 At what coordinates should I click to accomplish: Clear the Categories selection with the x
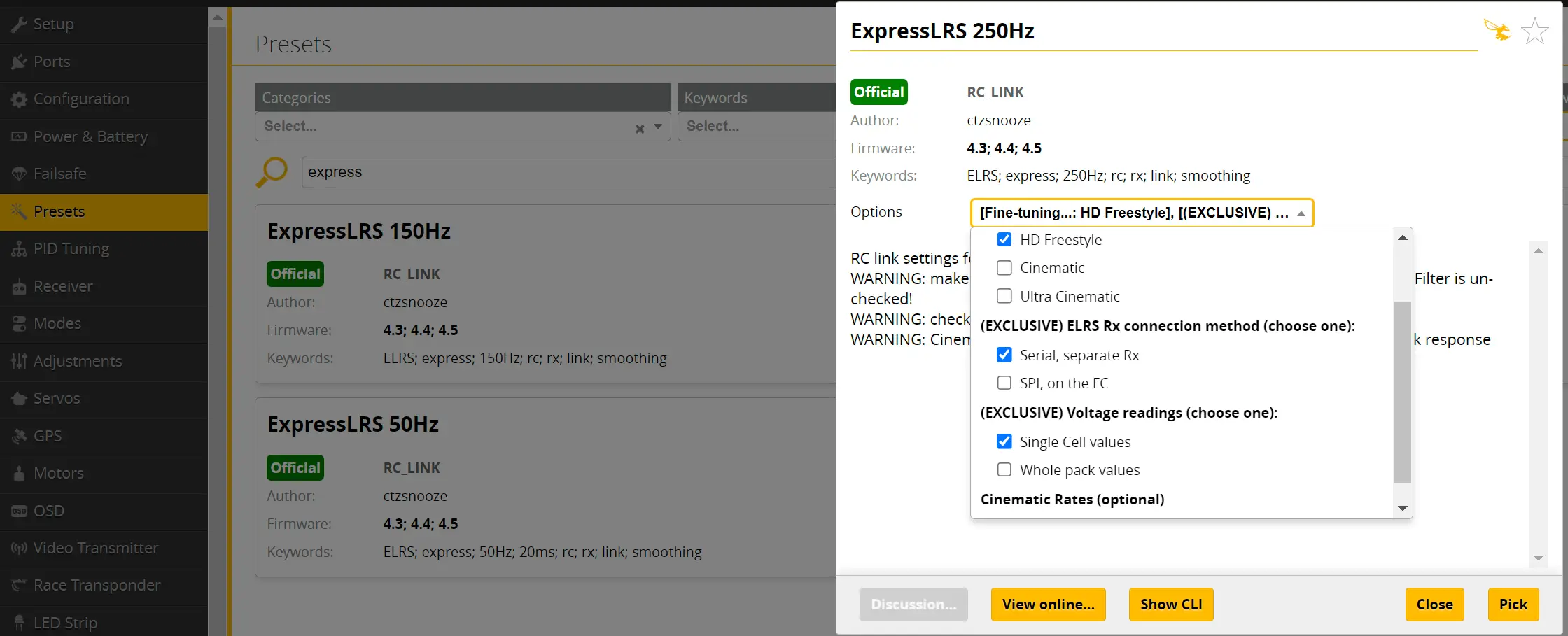(639, 129)
